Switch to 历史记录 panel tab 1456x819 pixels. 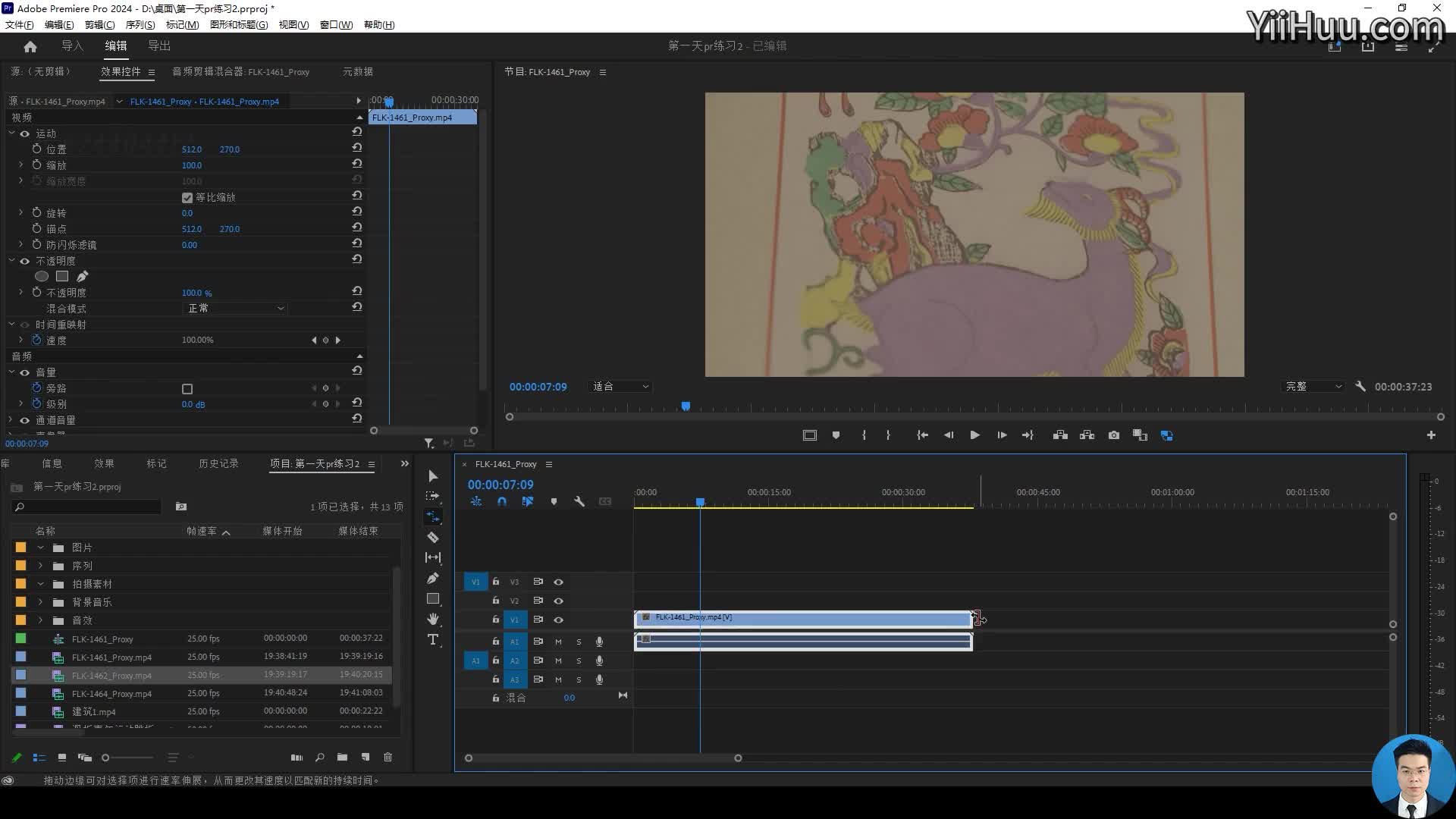tap(218, 464)
